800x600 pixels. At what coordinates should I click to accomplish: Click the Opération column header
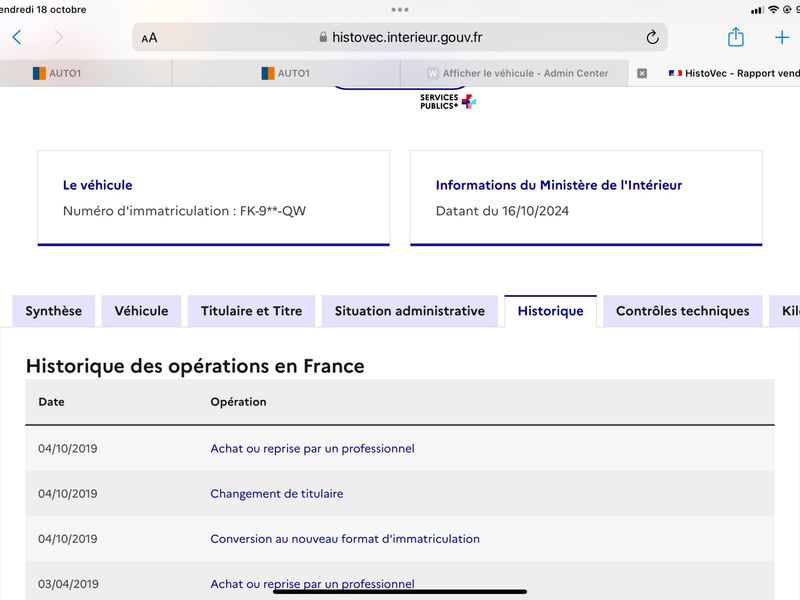[x=238, y=402]
